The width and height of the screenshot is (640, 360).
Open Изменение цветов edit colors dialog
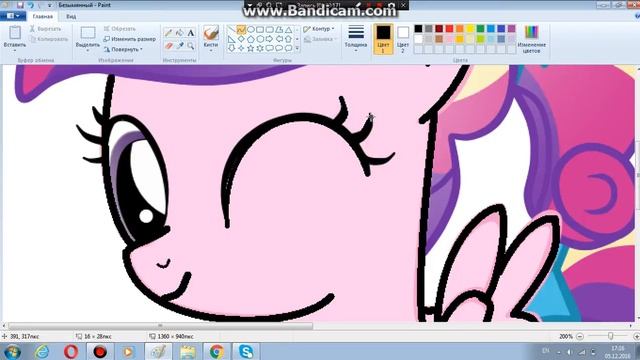point(531,39)
